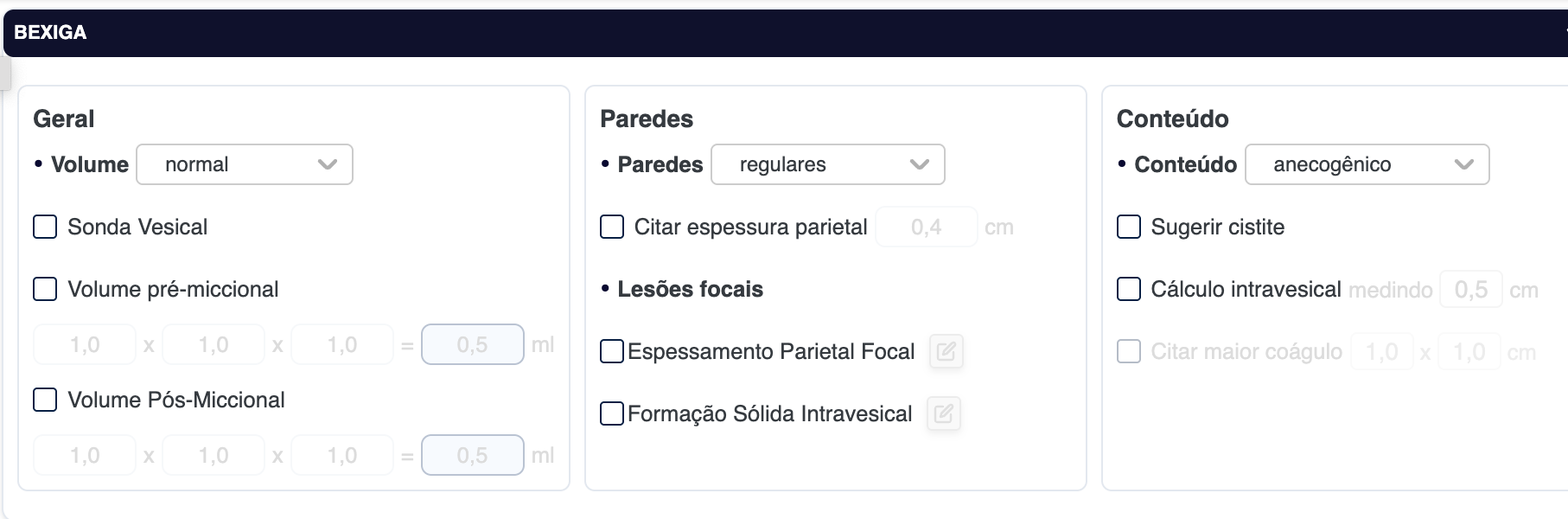The width and height of the screenshot is (1568, 519).
Task: Click the pré-miccional volume result ml field
Action: (472, 344)
